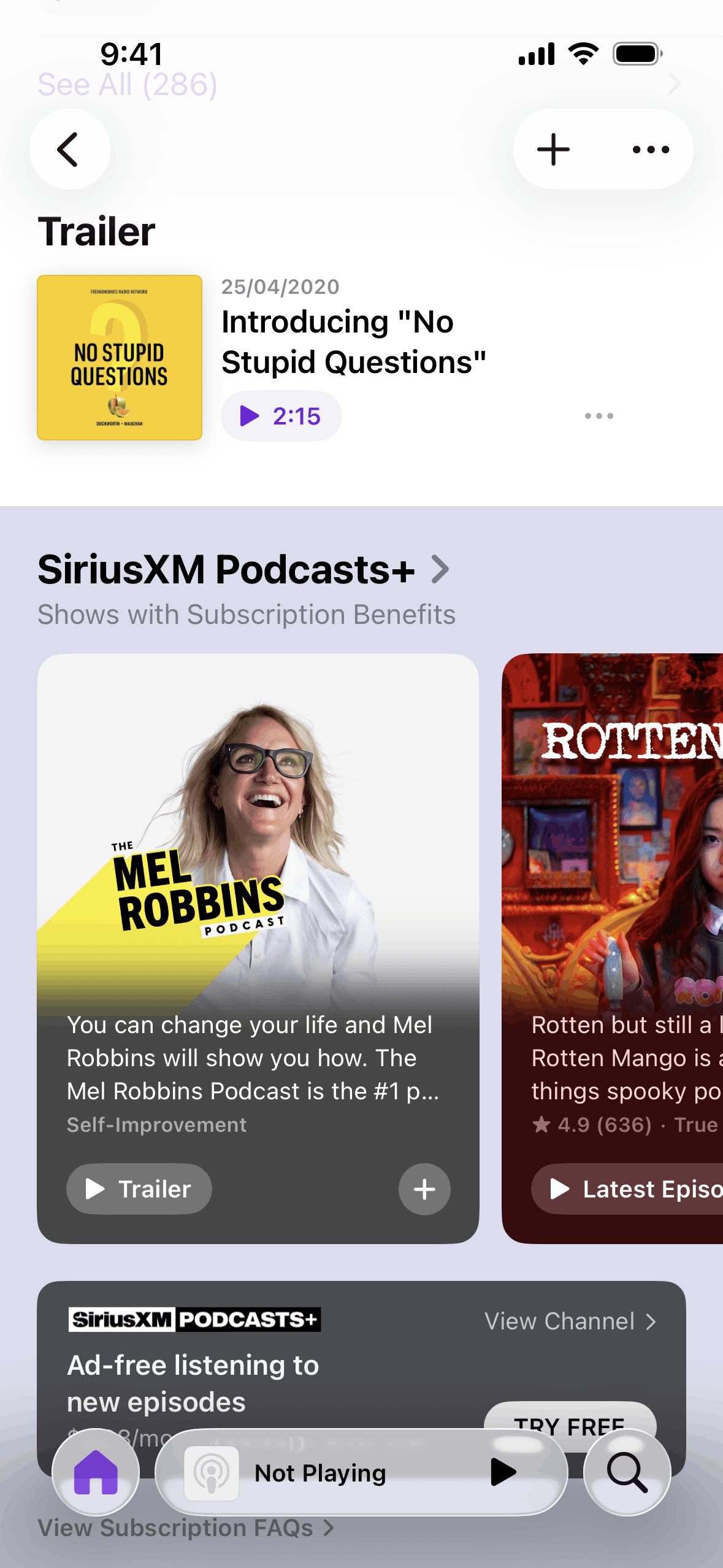Open the Rotten Mango podcast card
This screenshot has height=1568, width=723.
[x=612, y=948]
